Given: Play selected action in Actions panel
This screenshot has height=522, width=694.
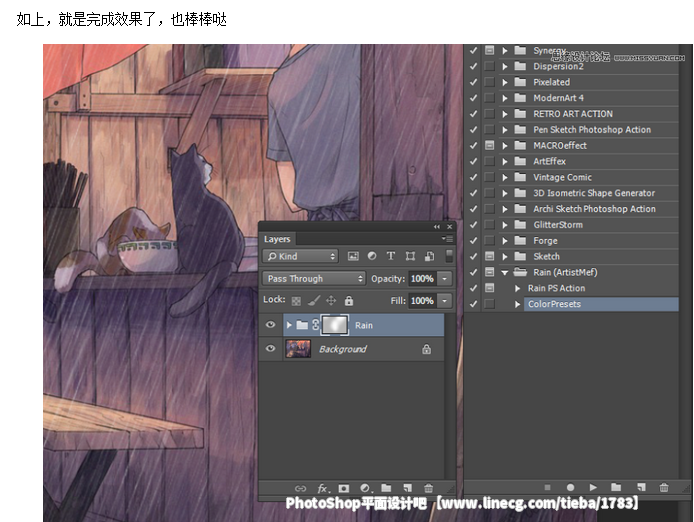Looking at the screenshot, I should 593,487.
